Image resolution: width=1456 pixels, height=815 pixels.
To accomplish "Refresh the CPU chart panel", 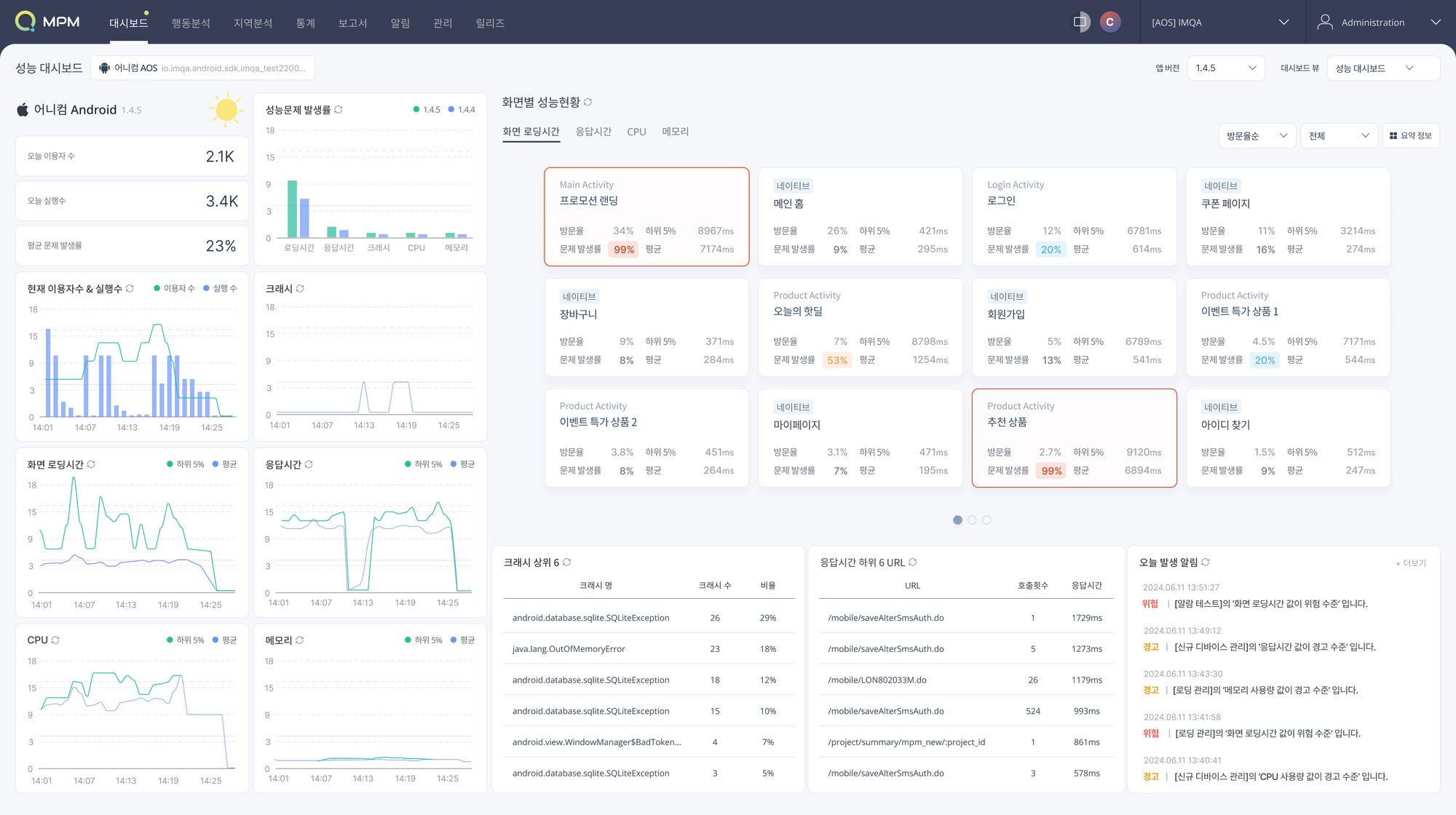I will [55, 640].
